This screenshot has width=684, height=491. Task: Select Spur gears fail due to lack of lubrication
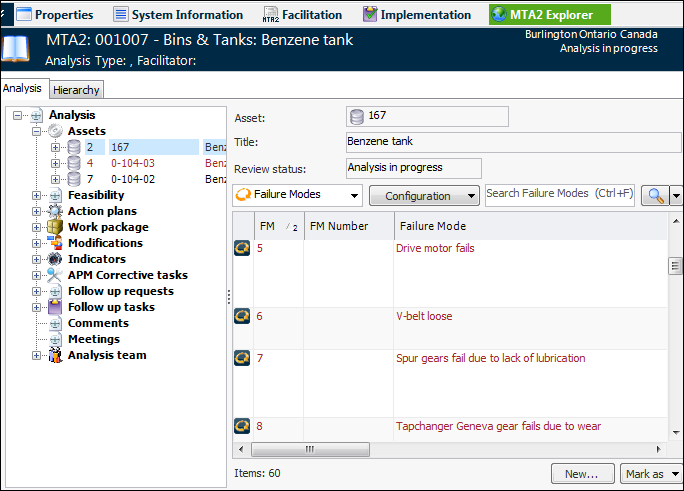coord(491,358)
